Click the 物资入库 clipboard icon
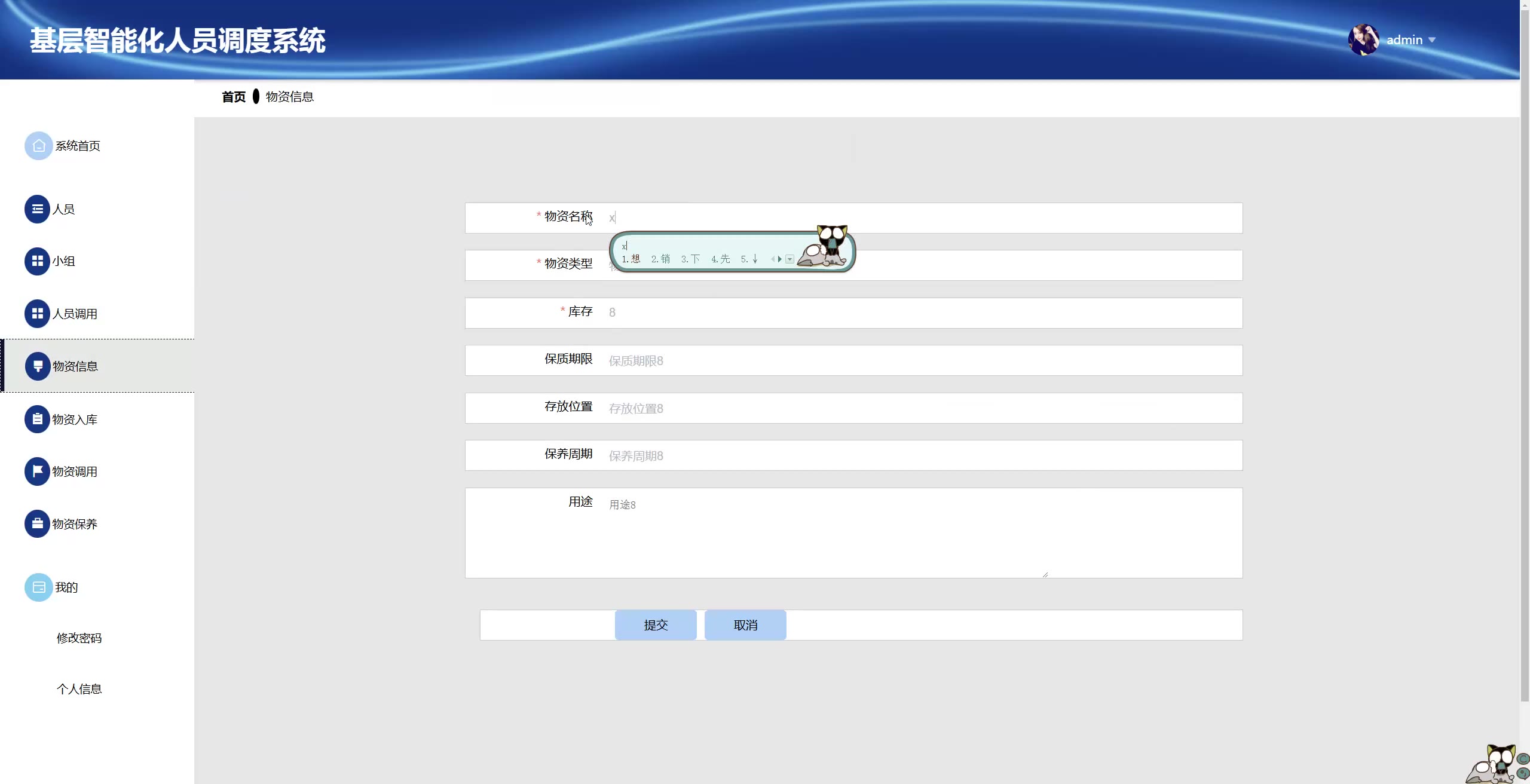 point(37,419)
